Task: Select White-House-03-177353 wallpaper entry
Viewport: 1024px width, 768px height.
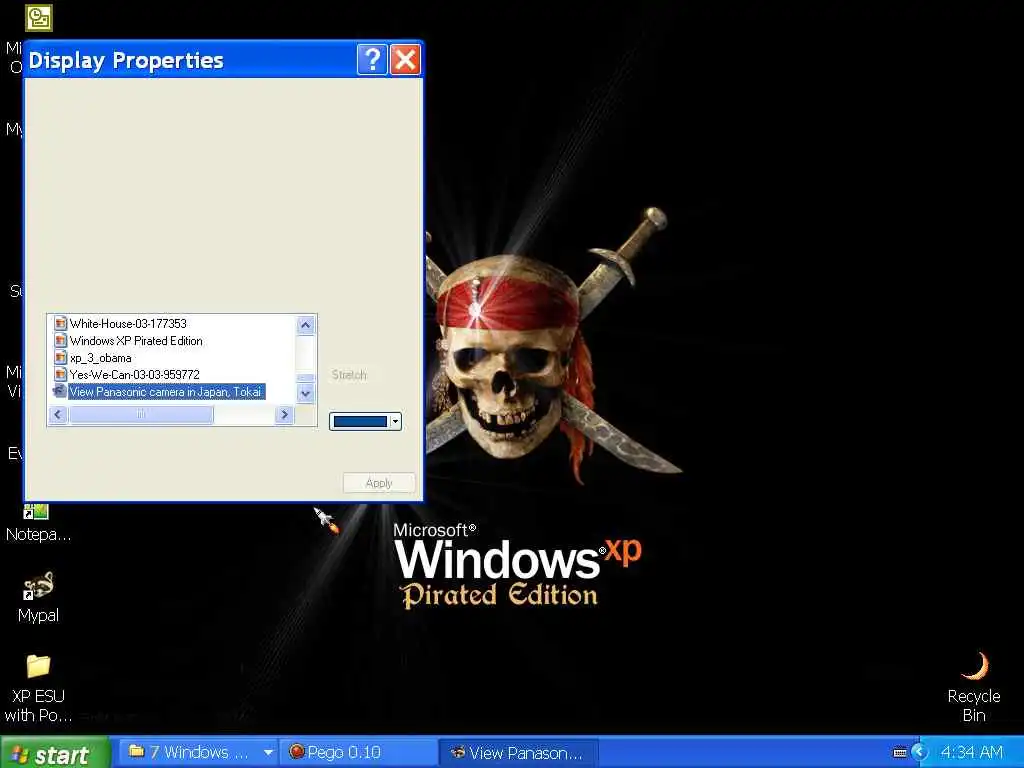Action: pyautogui.click(x=128, y=323)
